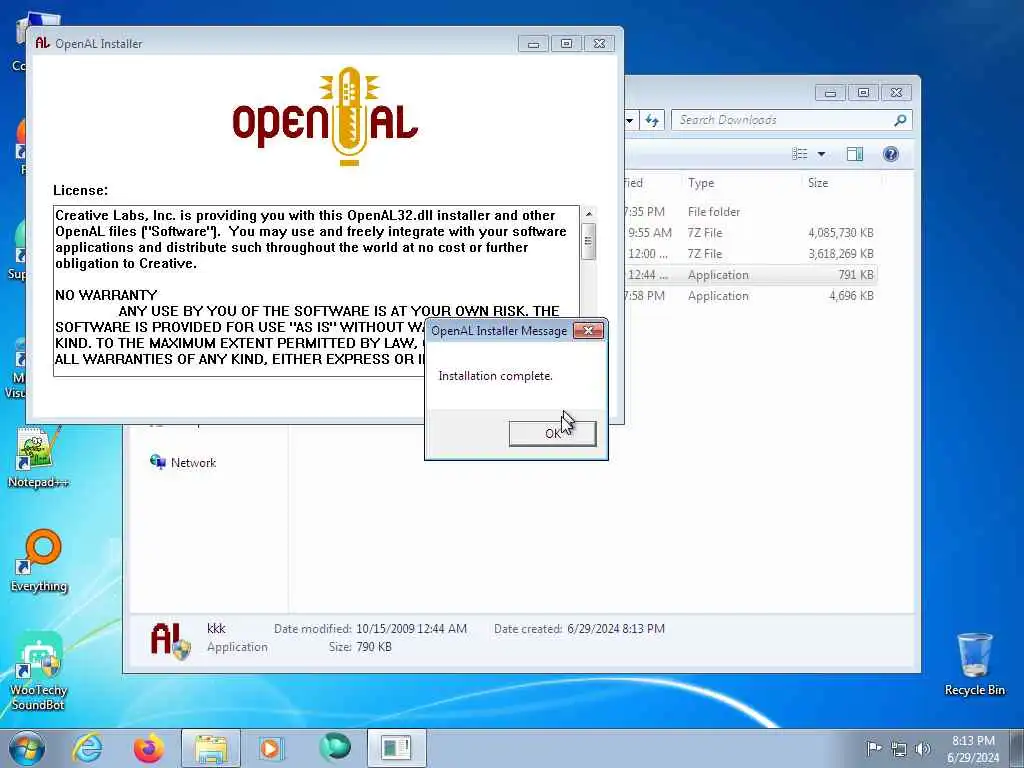Refresh the Explorer folder view
The image size is (1024, 768).
pyautogui.click(x=652, y=120)
